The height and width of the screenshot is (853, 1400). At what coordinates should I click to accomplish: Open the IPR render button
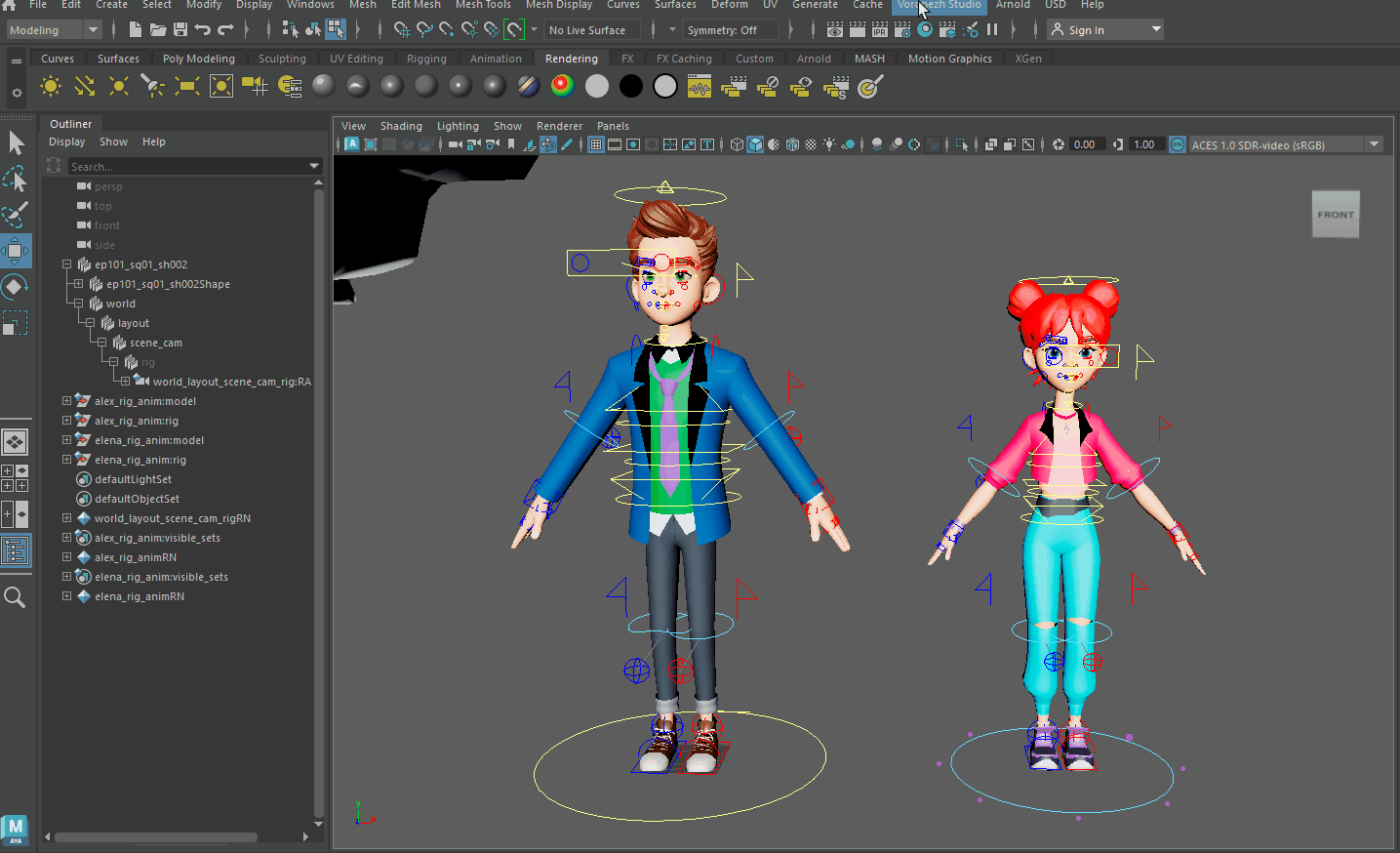point(879,30)
